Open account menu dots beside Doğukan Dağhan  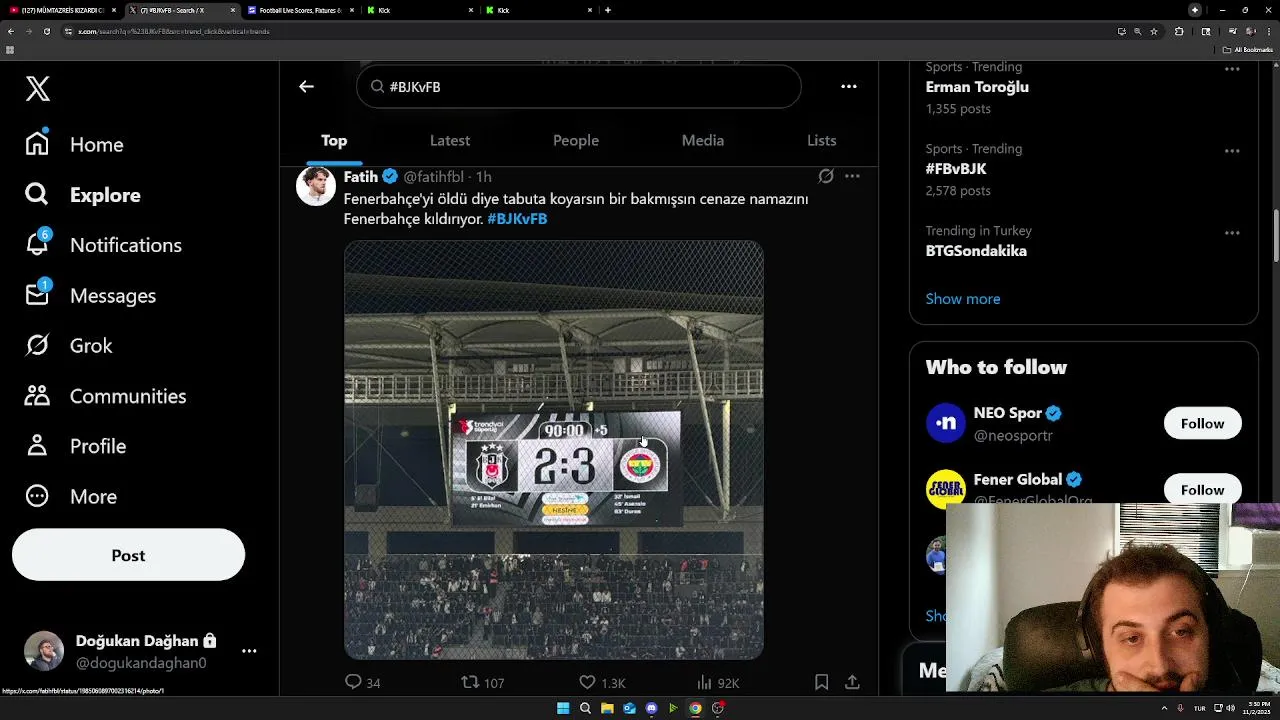(x=249, y=651)
